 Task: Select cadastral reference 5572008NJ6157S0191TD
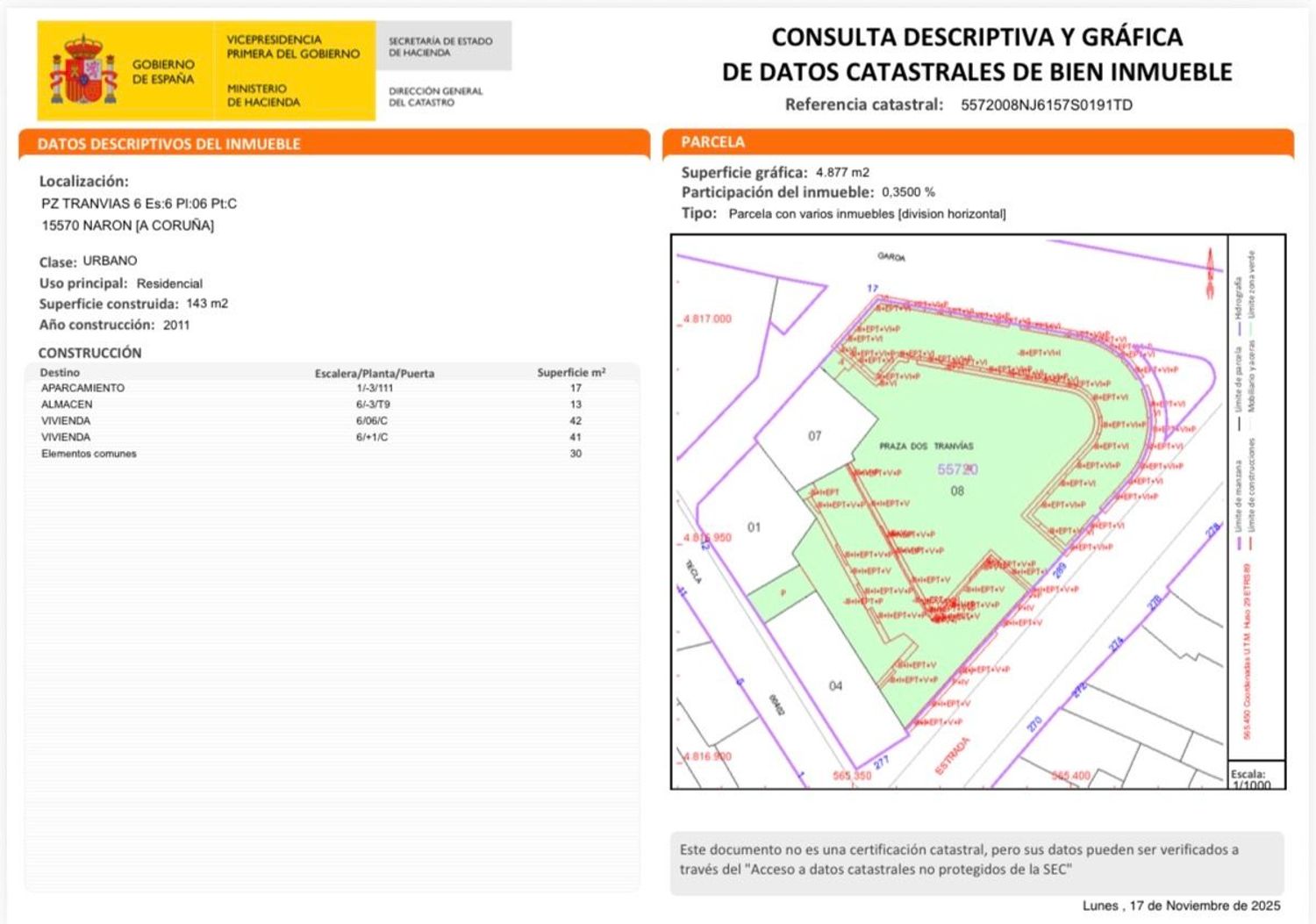[1046, 105]
